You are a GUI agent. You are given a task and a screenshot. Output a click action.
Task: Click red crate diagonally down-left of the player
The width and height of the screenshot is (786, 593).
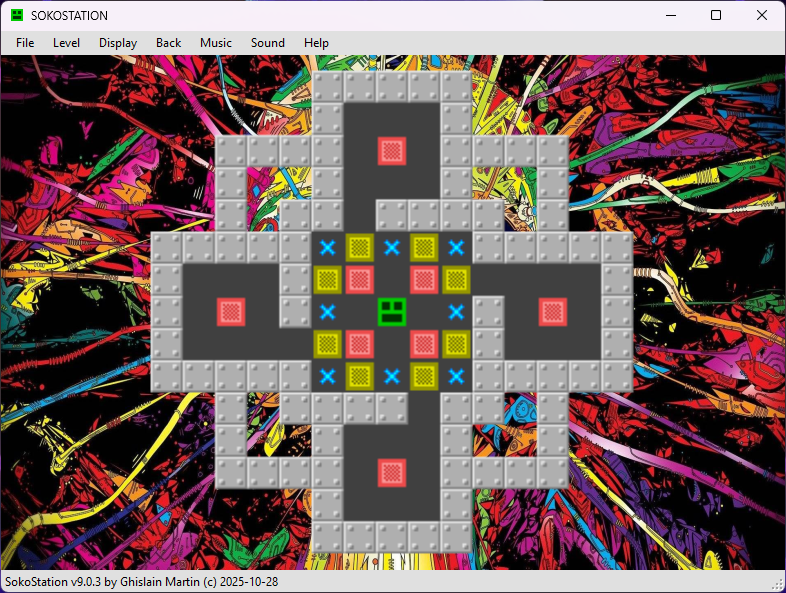click(x=359, y=344)
